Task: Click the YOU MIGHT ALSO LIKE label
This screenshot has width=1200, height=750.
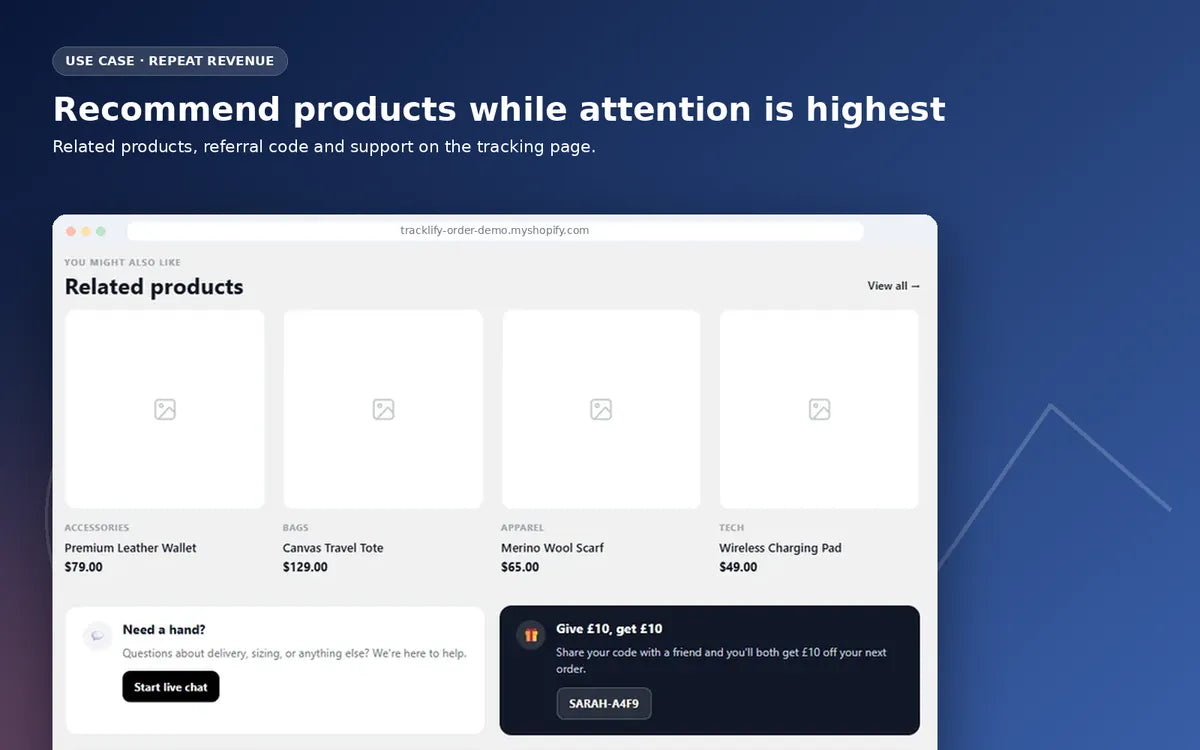Action: (x=123, y=263)
